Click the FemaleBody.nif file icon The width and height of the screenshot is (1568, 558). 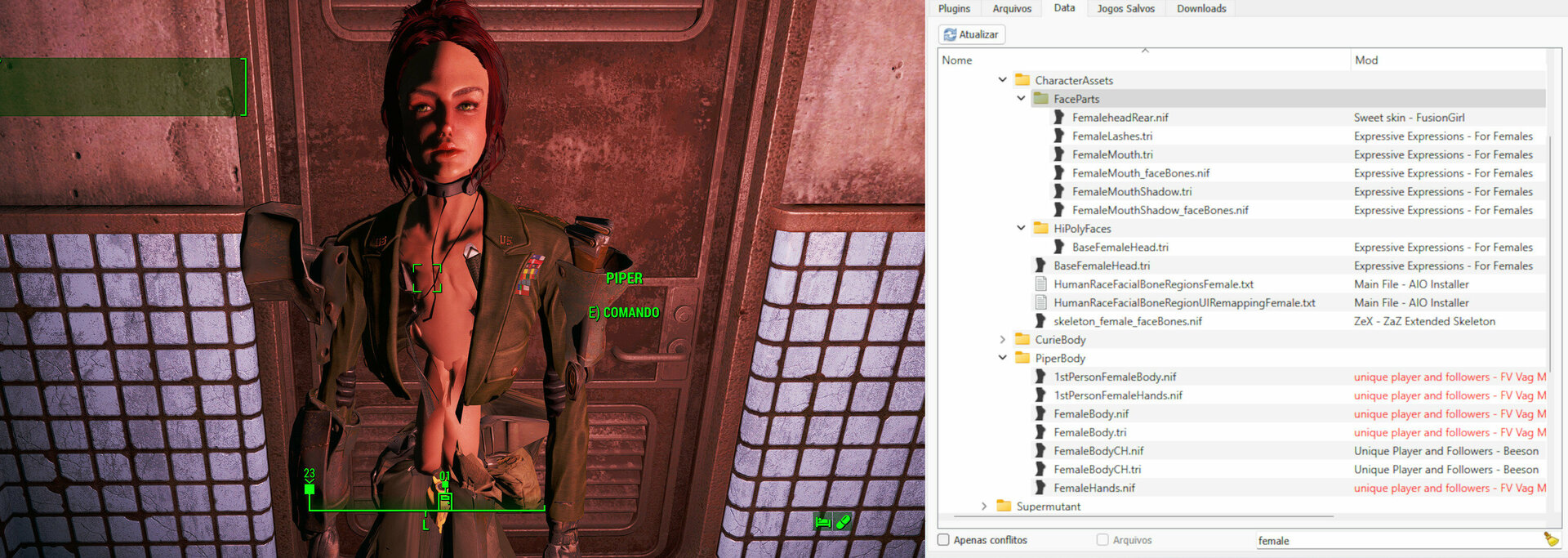pyautogui.click(x=1040, y=414)
